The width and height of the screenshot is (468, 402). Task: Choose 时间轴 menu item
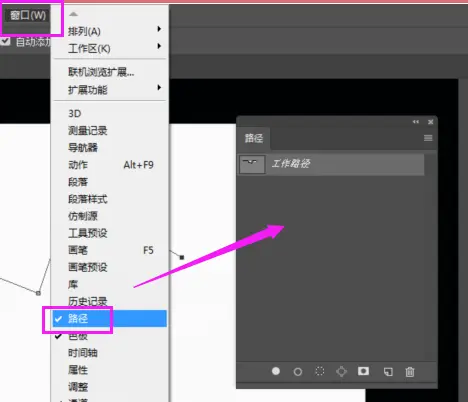(x=110, y=353)
